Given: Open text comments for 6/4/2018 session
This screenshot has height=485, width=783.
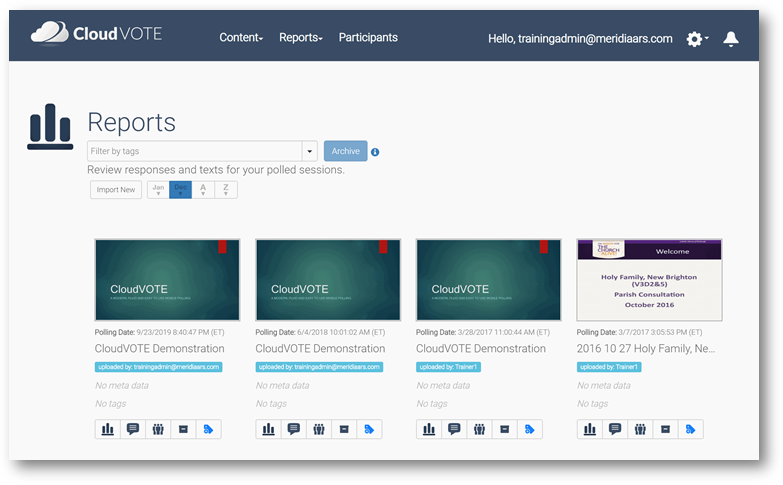Looking at the screenshot, I should 294,429.
